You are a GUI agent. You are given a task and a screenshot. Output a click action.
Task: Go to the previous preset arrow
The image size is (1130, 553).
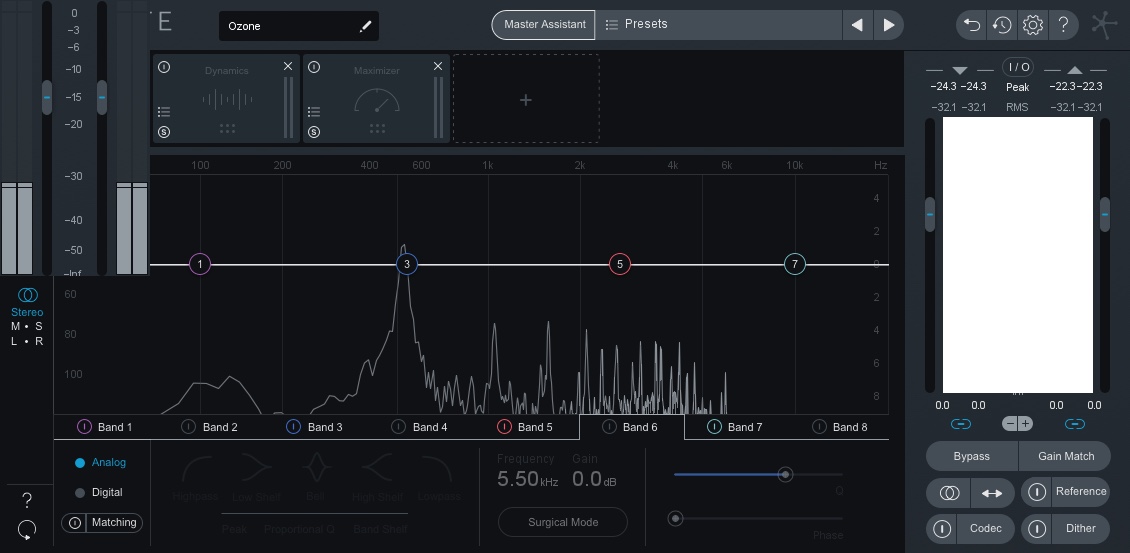click(x=857, y=25)
